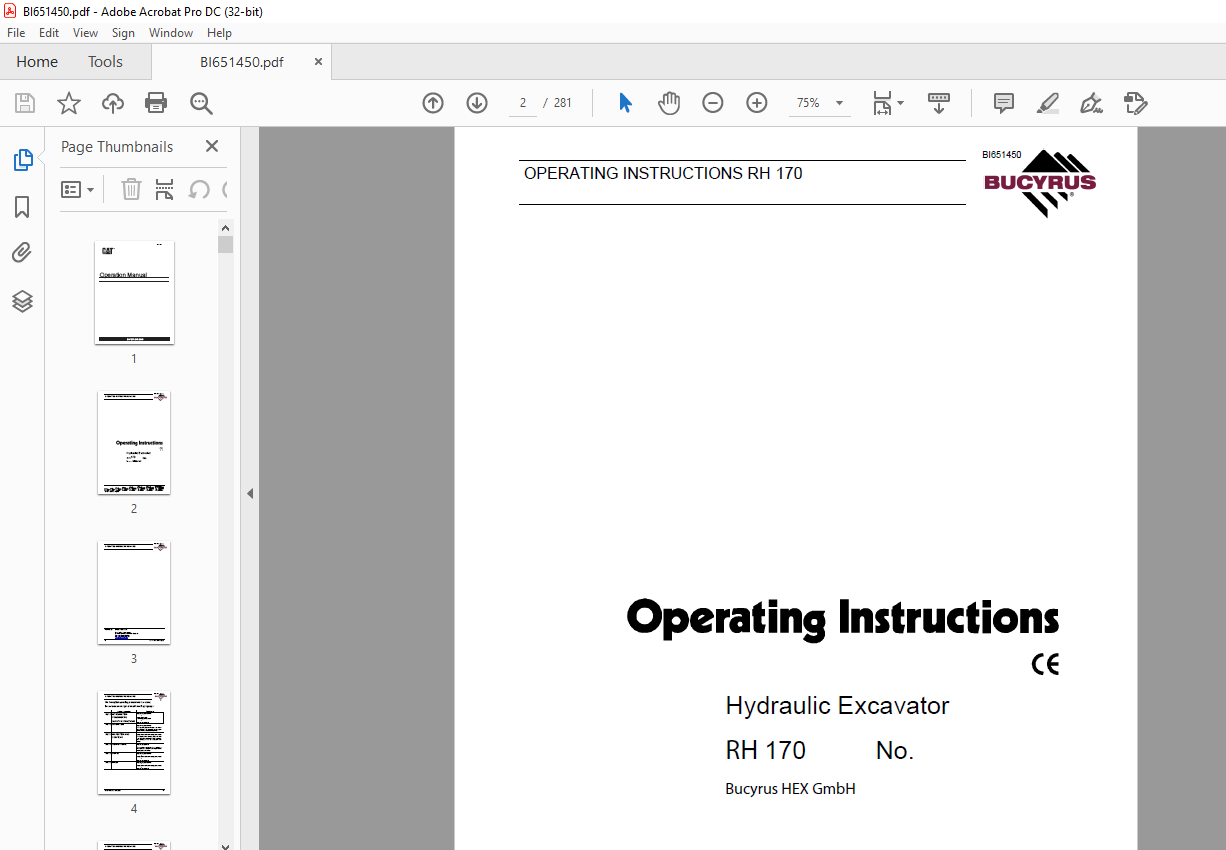Click the page number input field

pos(523,103)
